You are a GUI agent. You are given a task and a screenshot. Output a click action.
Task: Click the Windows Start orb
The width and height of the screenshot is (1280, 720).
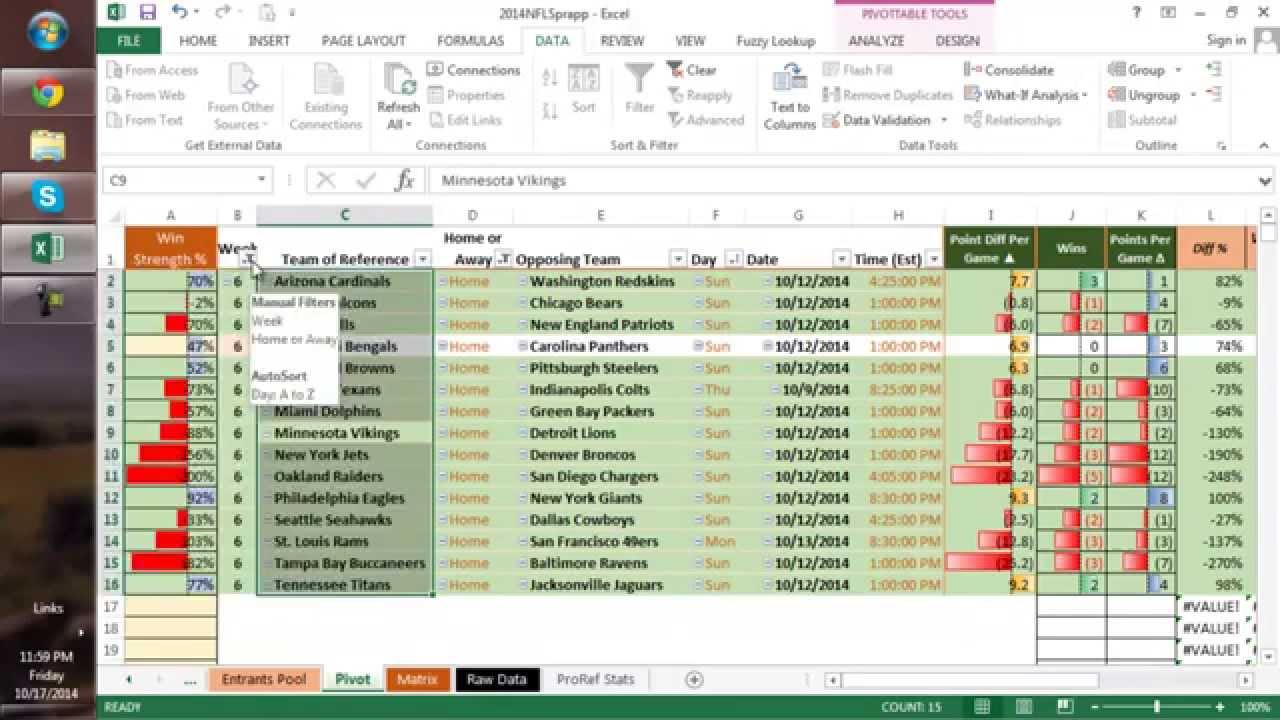coord(47,31)
